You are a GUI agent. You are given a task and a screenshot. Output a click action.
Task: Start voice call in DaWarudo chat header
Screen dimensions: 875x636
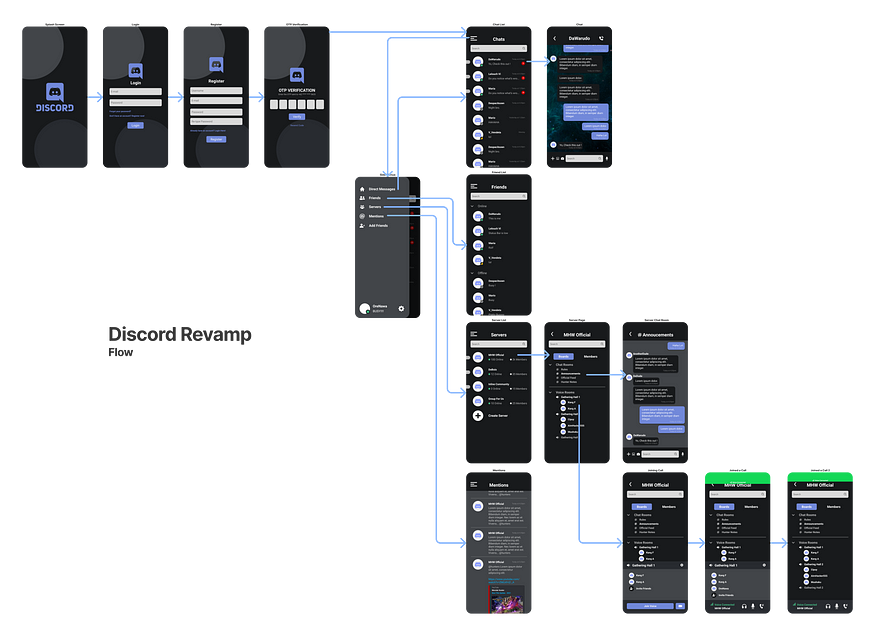pyautogui.click(x=601, y=38)
